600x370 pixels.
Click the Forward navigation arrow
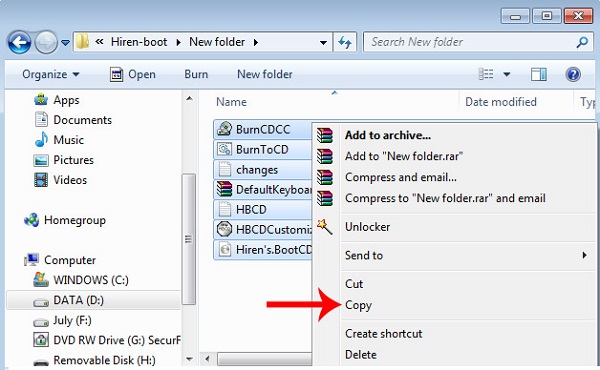tap(46, 42)
